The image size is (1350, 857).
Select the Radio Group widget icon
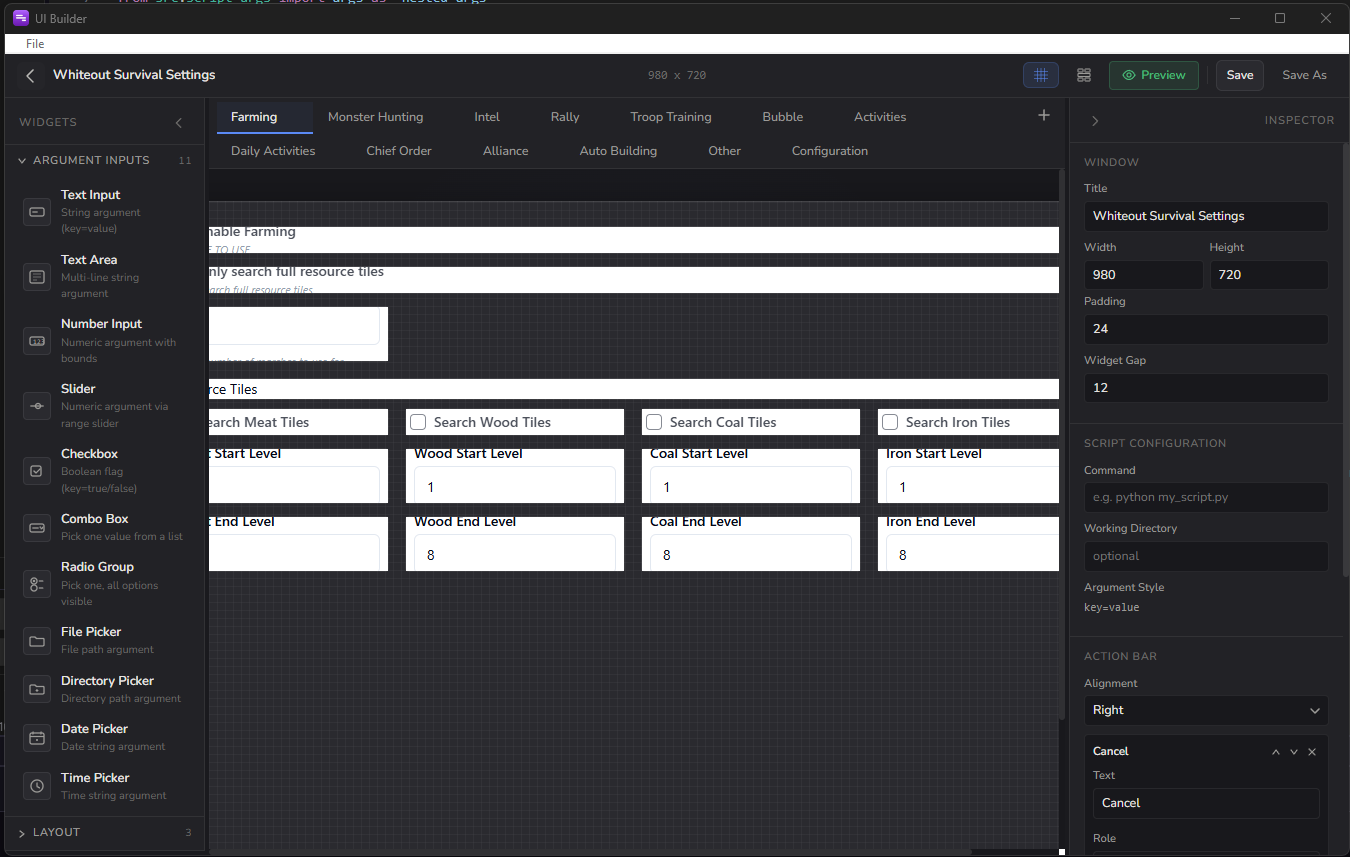coord(37,584)
